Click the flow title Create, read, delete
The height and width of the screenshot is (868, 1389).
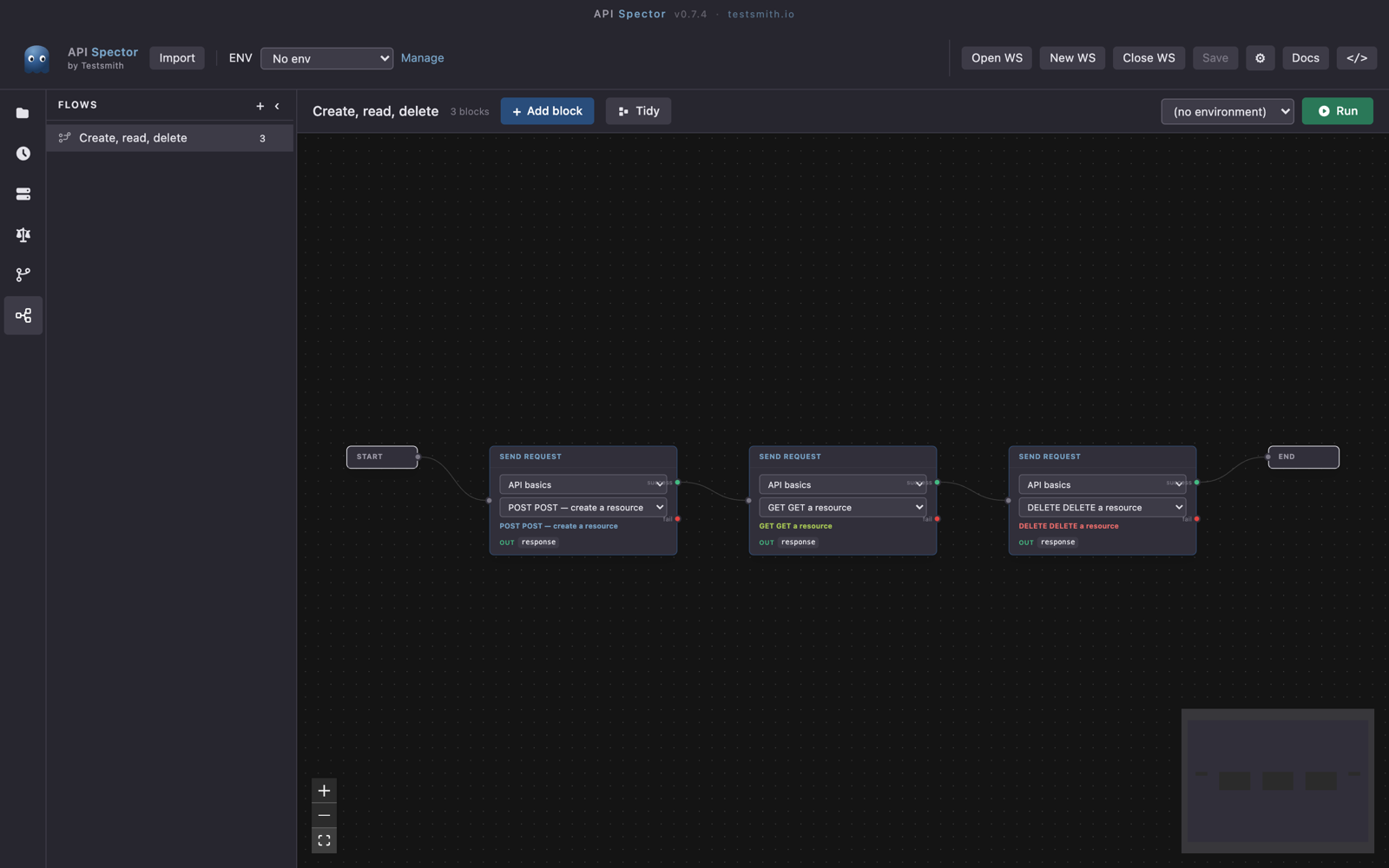coord(375,111)
